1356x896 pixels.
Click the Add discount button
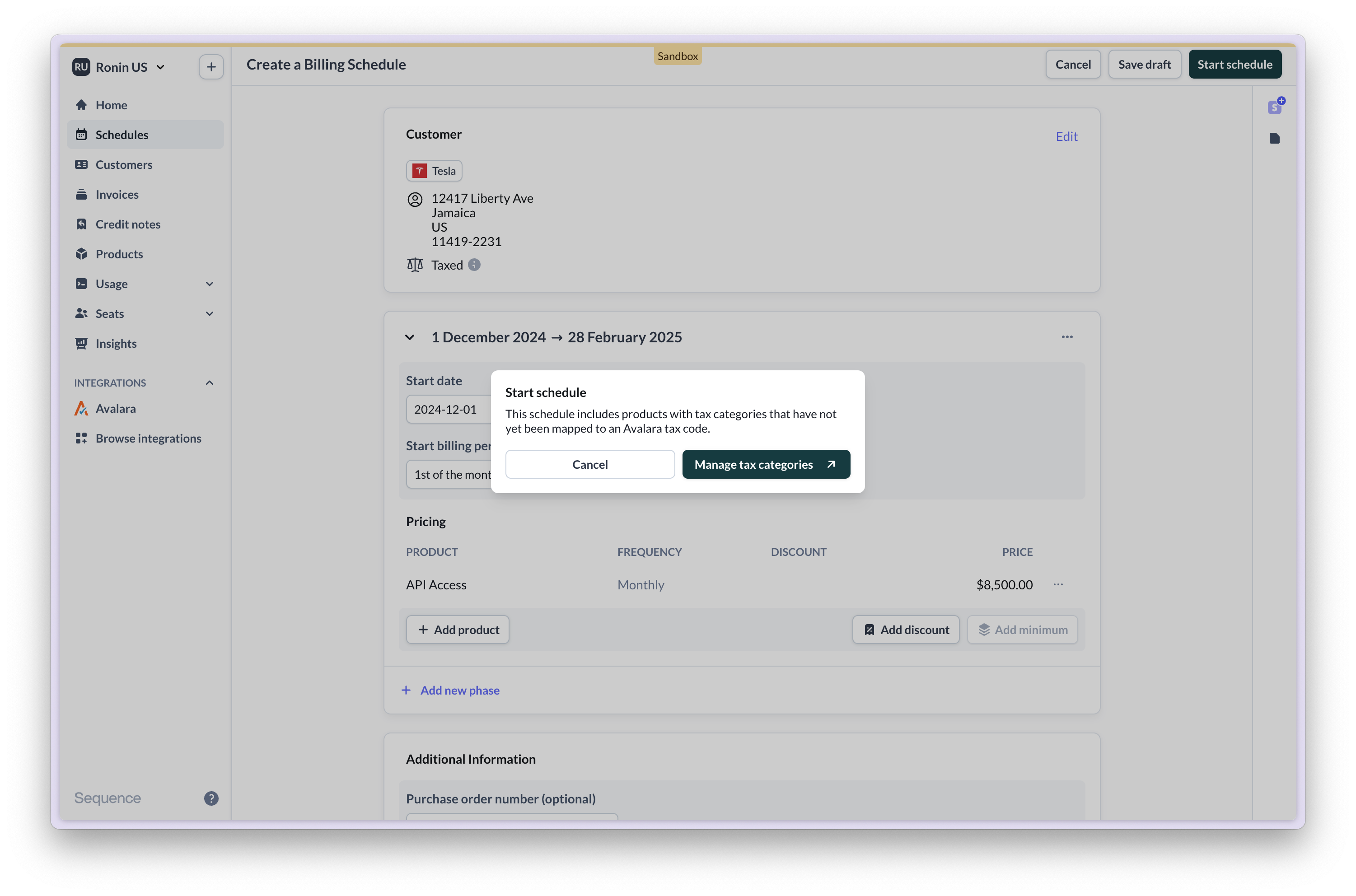tap(906, 630)
